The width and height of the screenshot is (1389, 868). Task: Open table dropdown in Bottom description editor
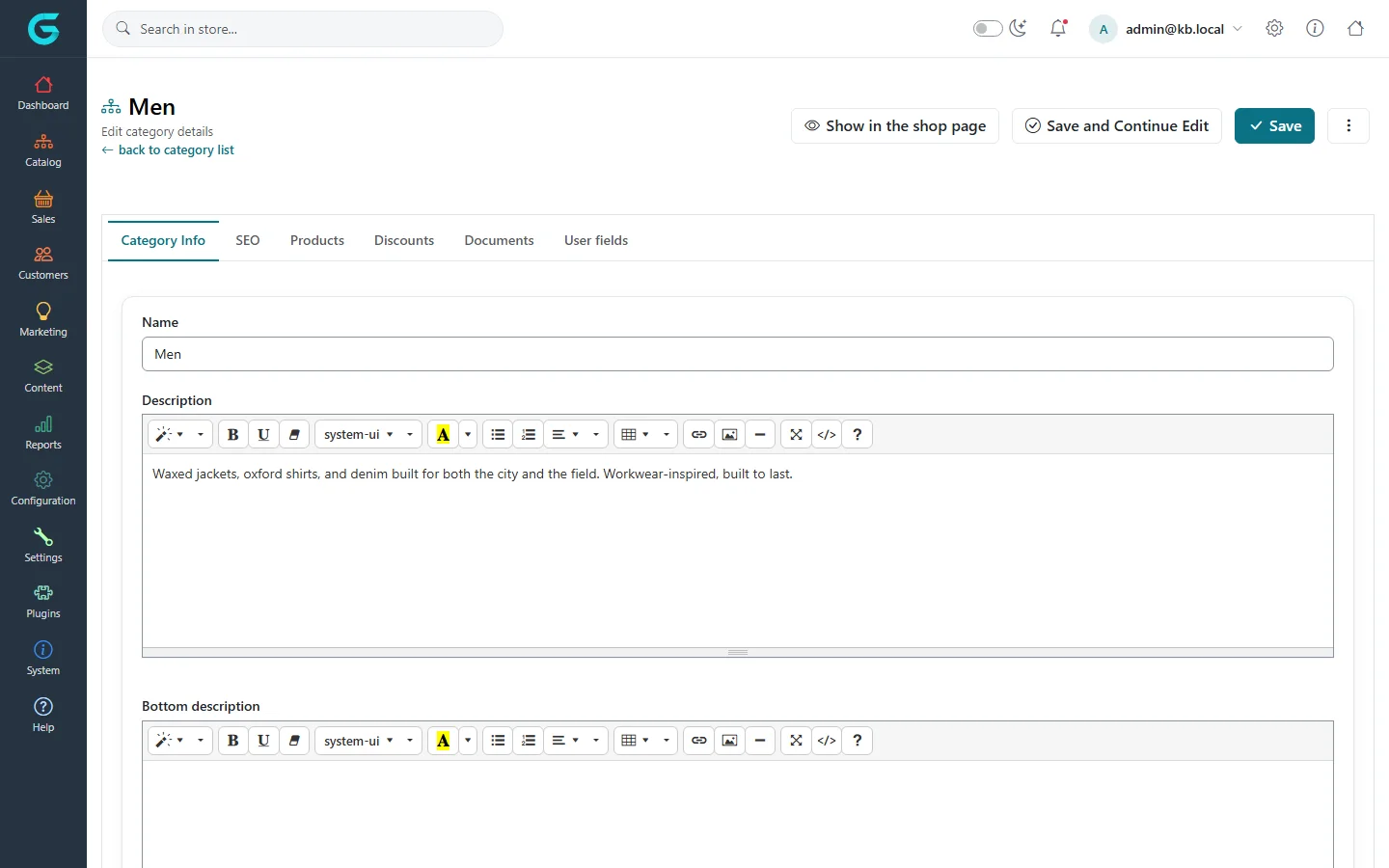tap(645, 741)
